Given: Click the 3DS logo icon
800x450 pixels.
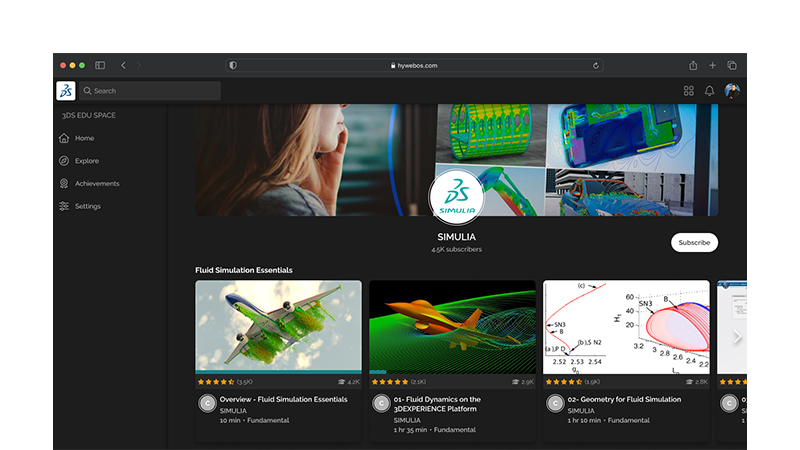Looking at the screenshot, I should (x=66, y=91).
